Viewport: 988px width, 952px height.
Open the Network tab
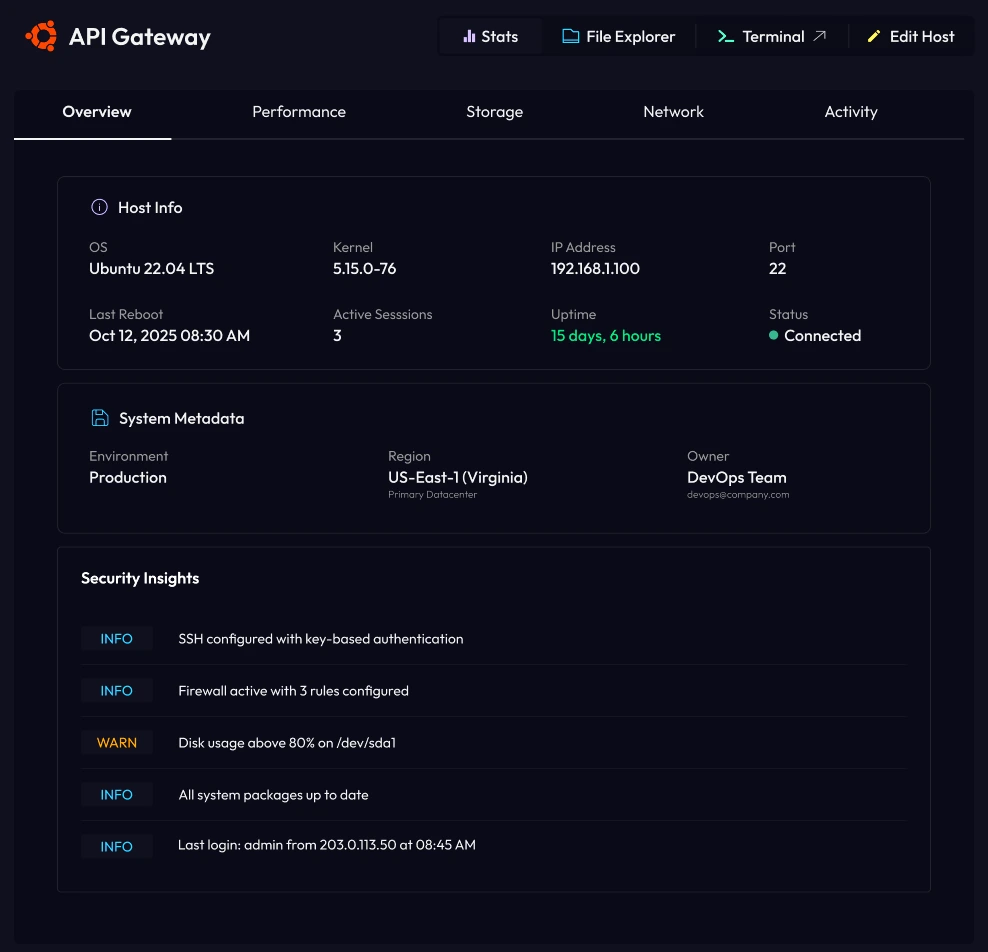[674, 112]
